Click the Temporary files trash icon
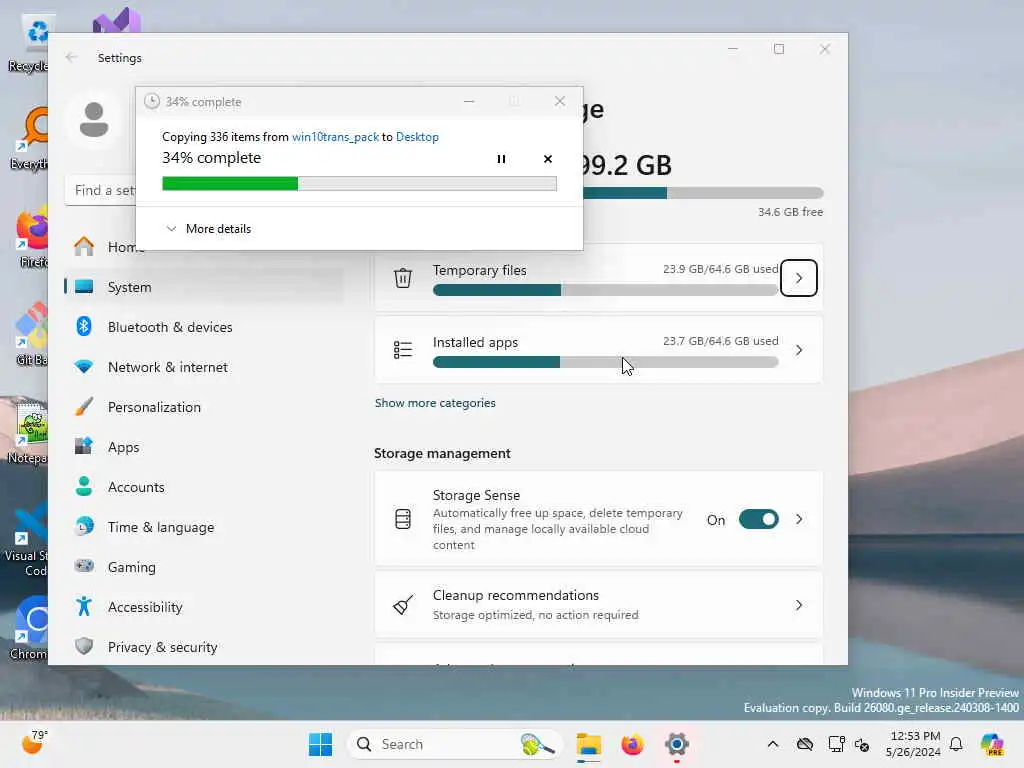Image resolution: width=1024 pixels, height=768 pixels. pyautogui.click(x=403, y=278)
